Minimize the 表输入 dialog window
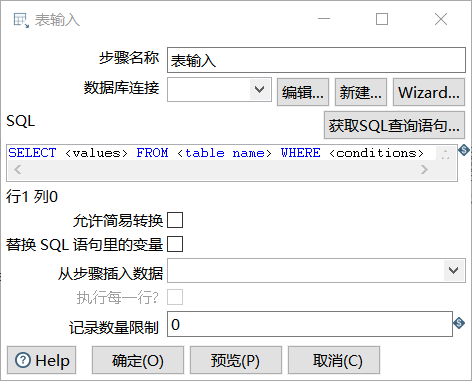This screenshot has height=381, width=472. (x=324, y=19)
